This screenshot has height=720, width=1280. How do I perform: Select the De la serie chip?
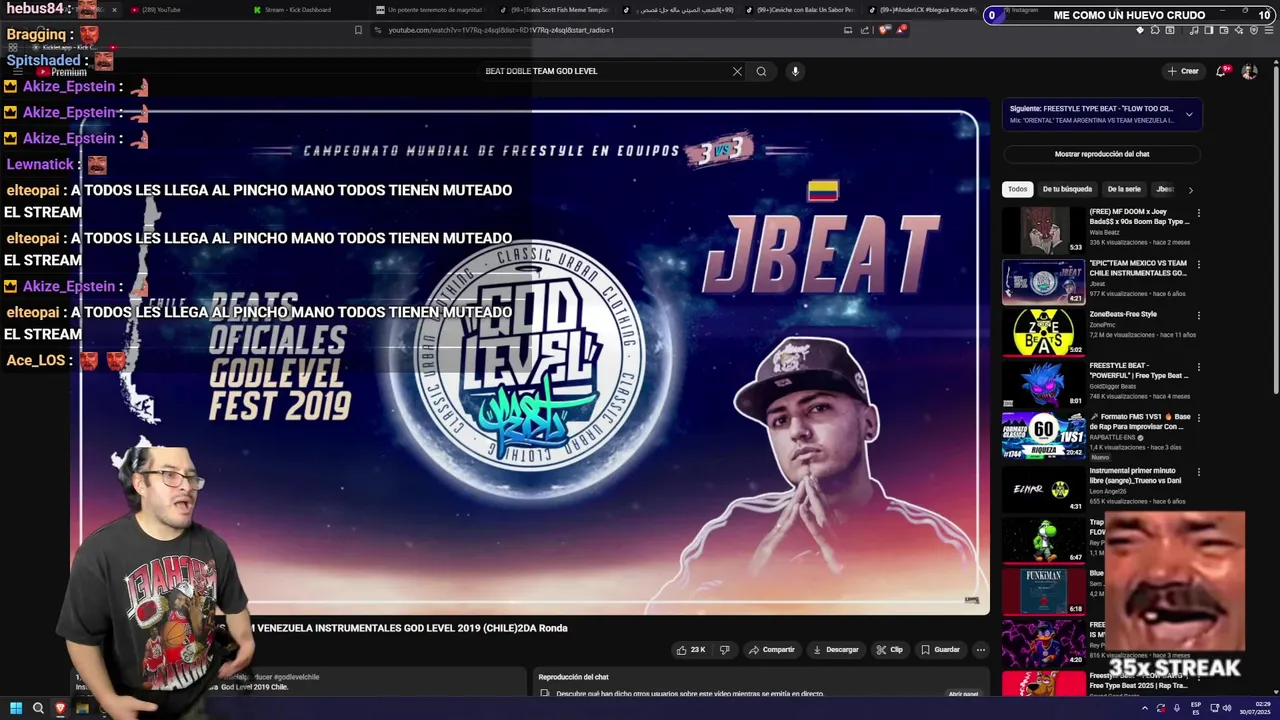(x=1124, y=189)
